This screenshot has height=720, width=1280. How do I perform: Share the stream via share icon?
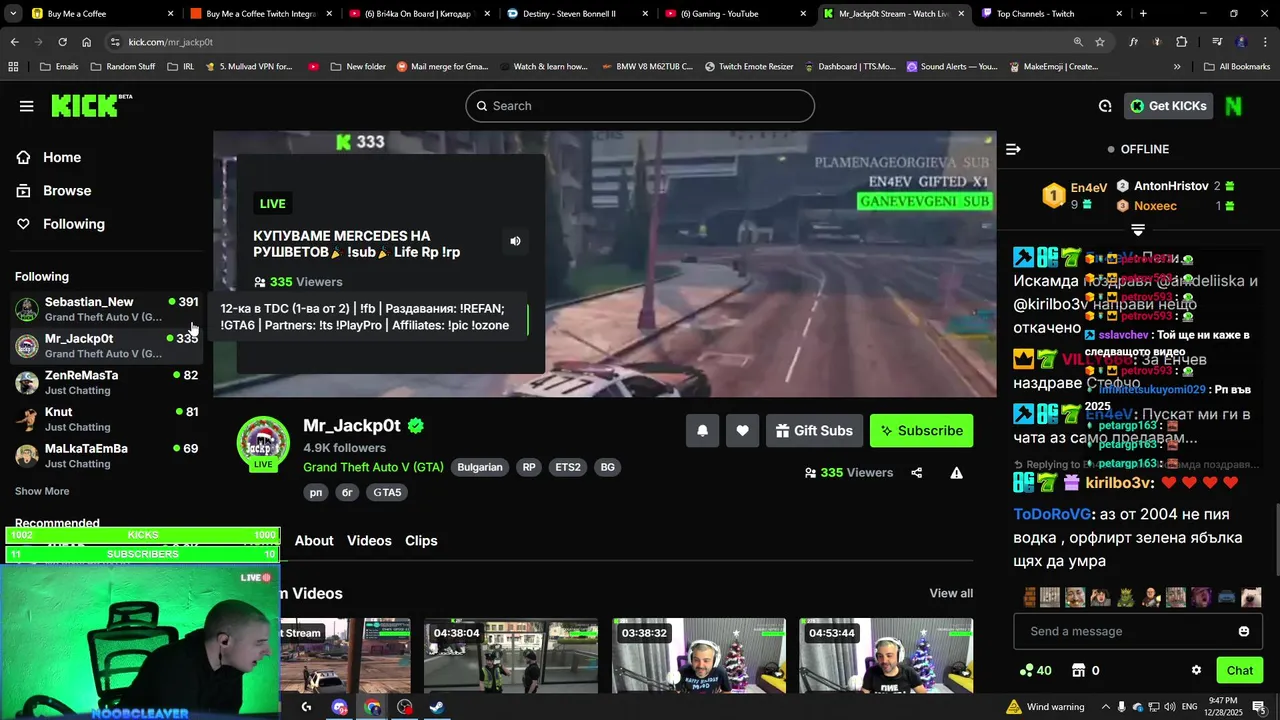(x=917, y=473)
